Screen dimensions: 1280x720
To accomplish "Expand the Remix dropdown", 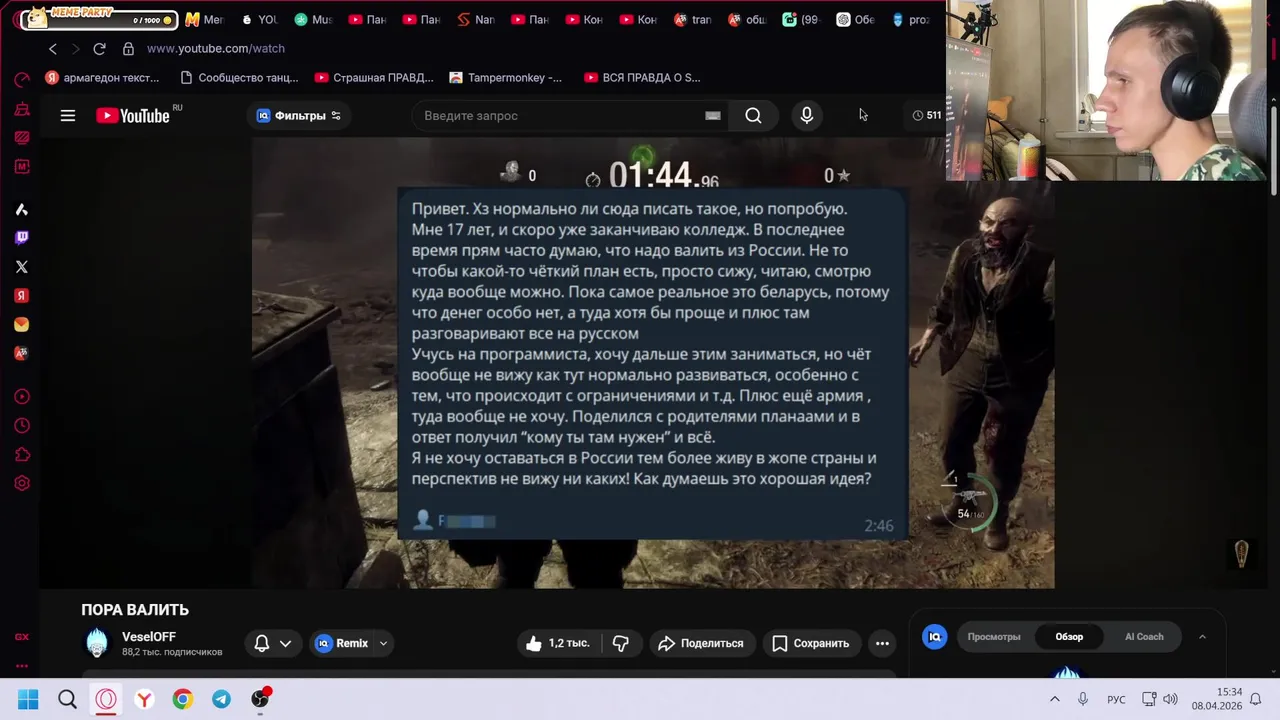I will coord(383,643).
